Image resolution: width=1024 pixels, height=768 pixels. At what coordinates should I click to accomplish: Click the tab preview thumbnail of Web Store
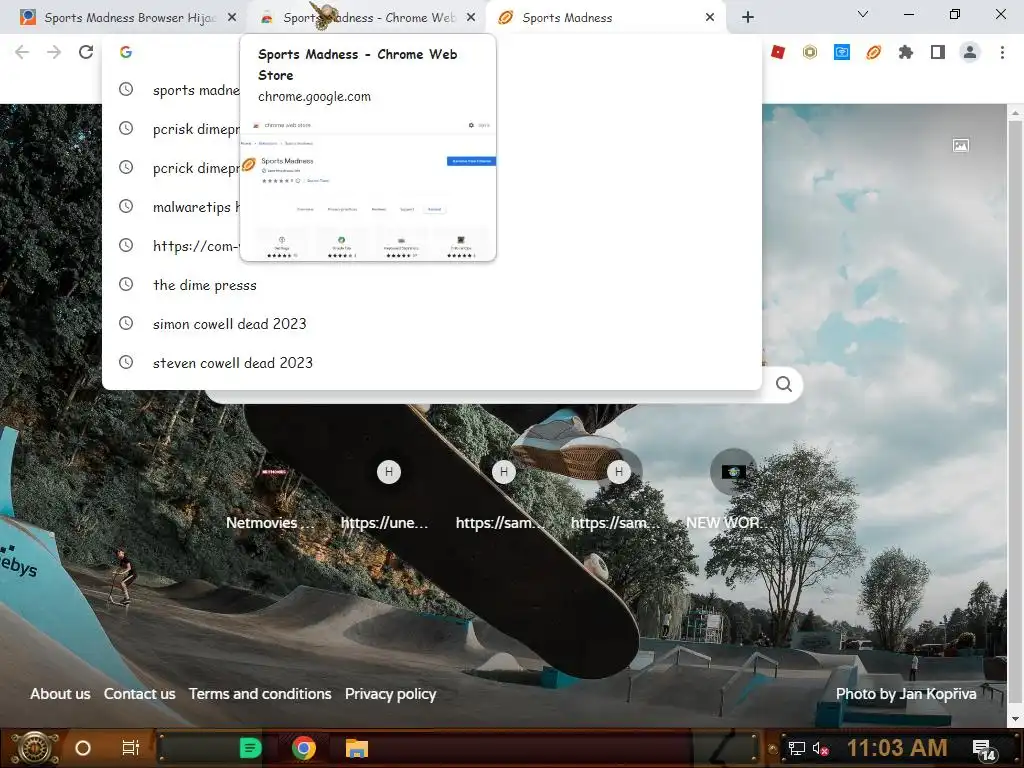tap(368, 188)
